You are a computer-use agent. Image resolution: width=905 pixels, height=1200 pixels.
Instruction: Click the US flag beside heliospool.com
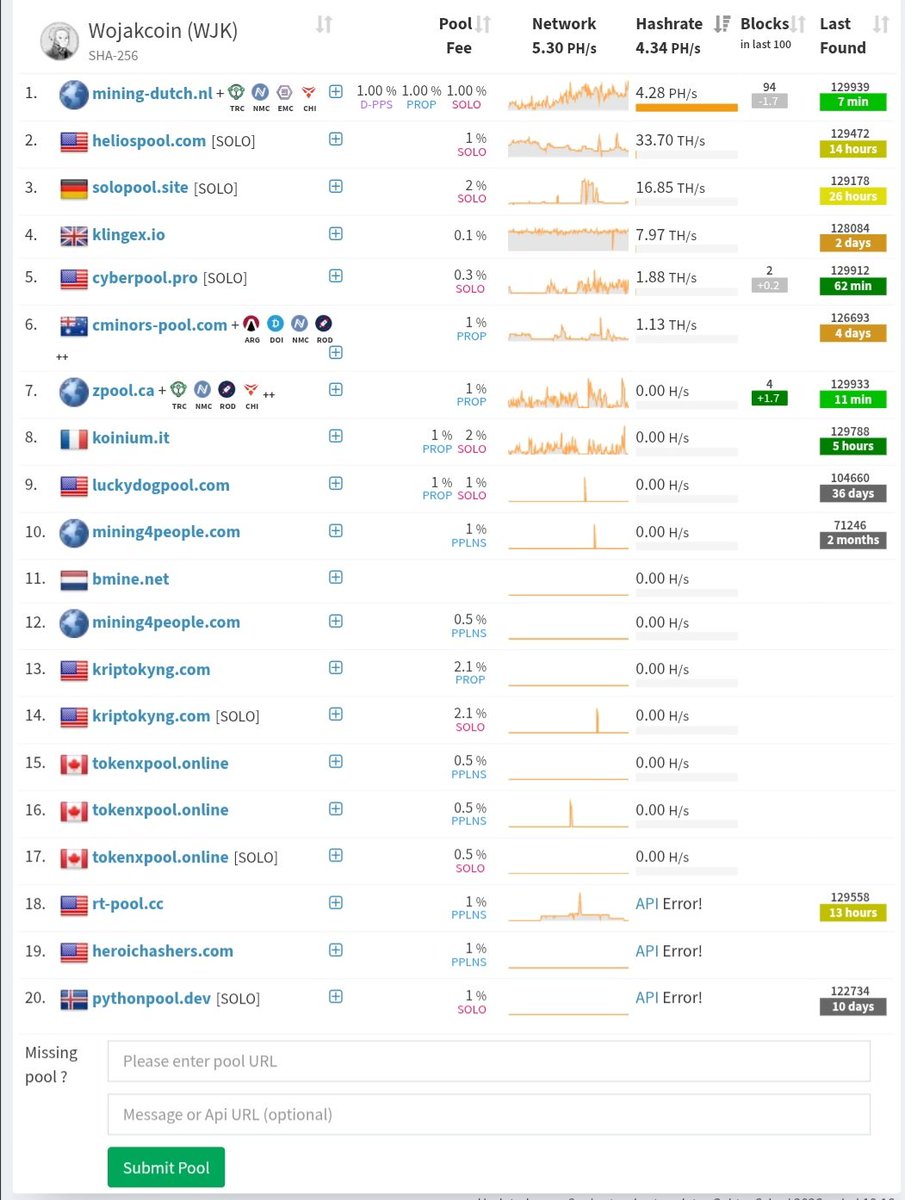click(74, 142)
